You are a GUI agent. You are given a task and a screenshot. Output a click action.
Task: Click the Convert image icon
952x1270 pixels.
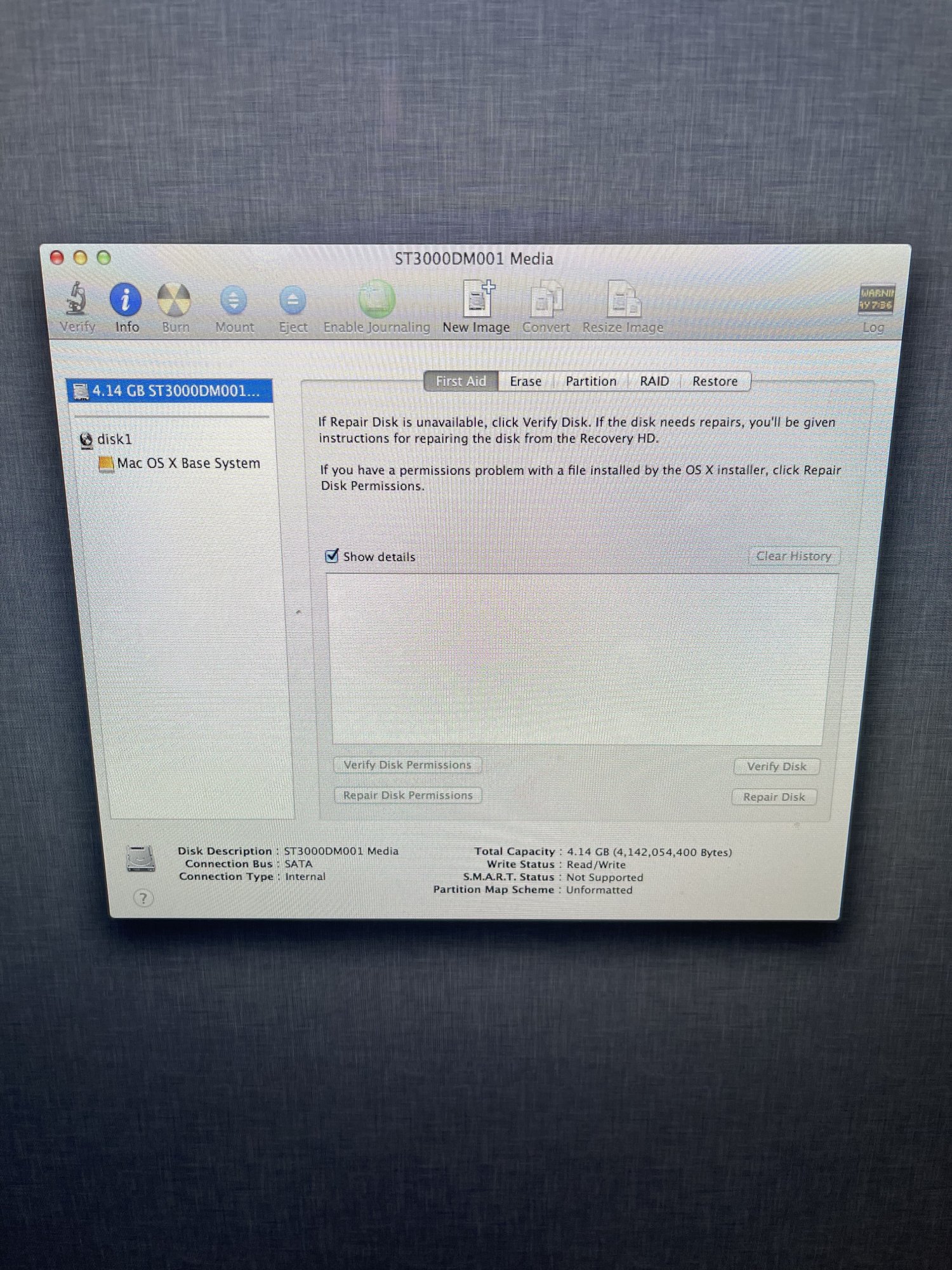[546, 298]
